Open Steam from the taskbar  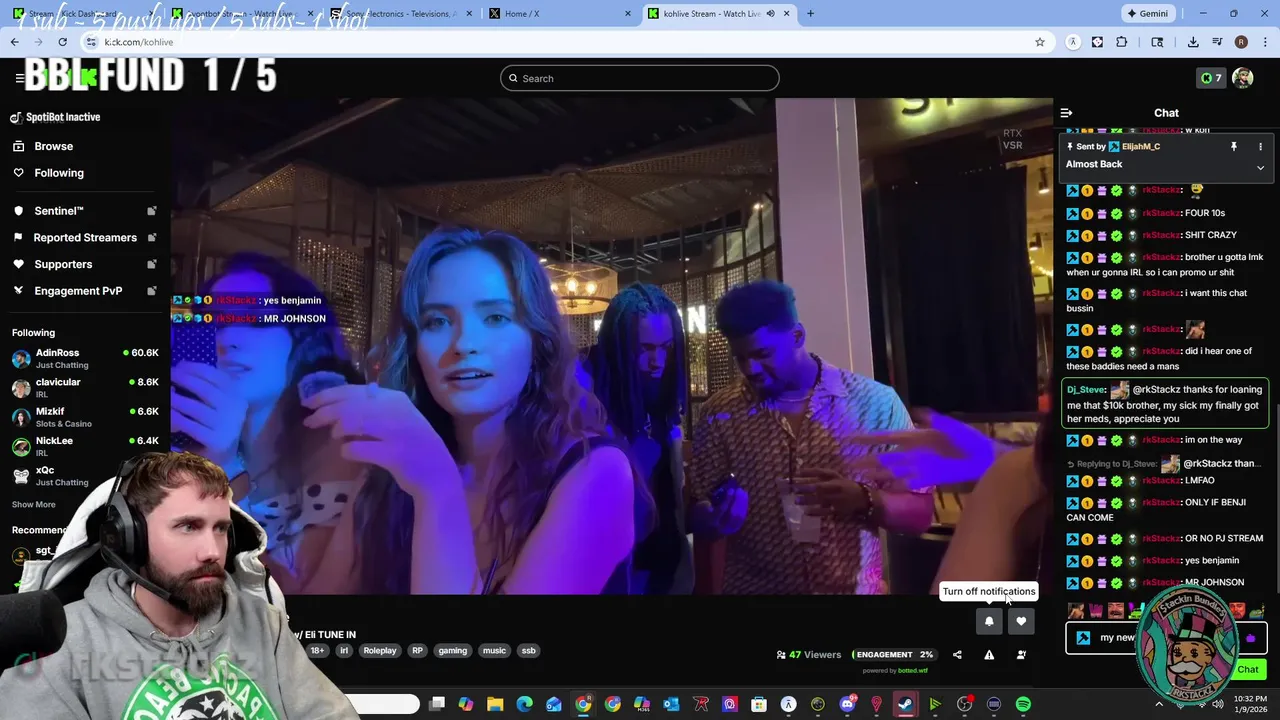pyautogui.click(x=906, y=705)
